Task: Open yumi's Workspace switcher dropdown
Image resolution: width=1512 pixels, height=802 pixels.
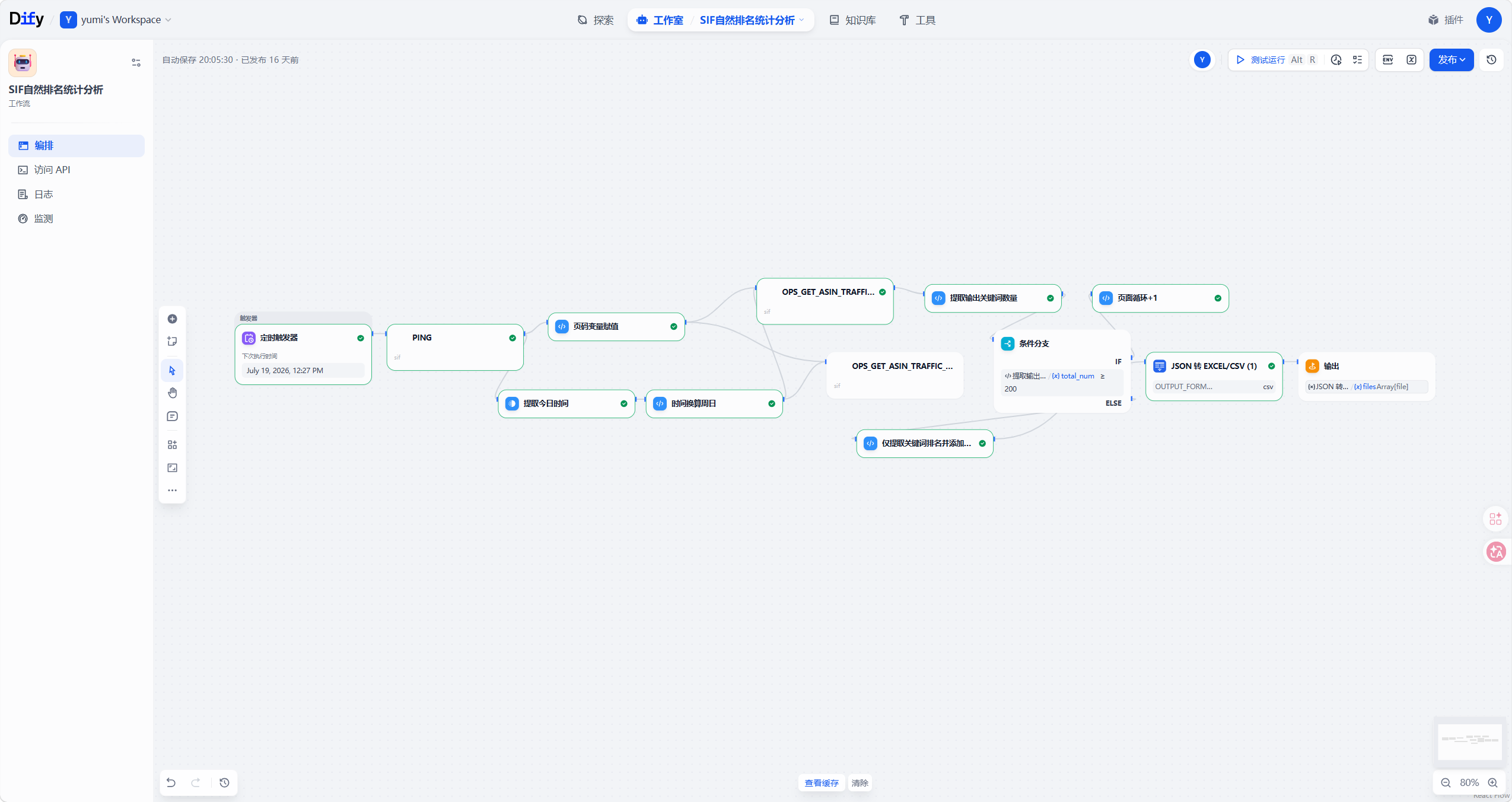Action: tap(116, 20)
